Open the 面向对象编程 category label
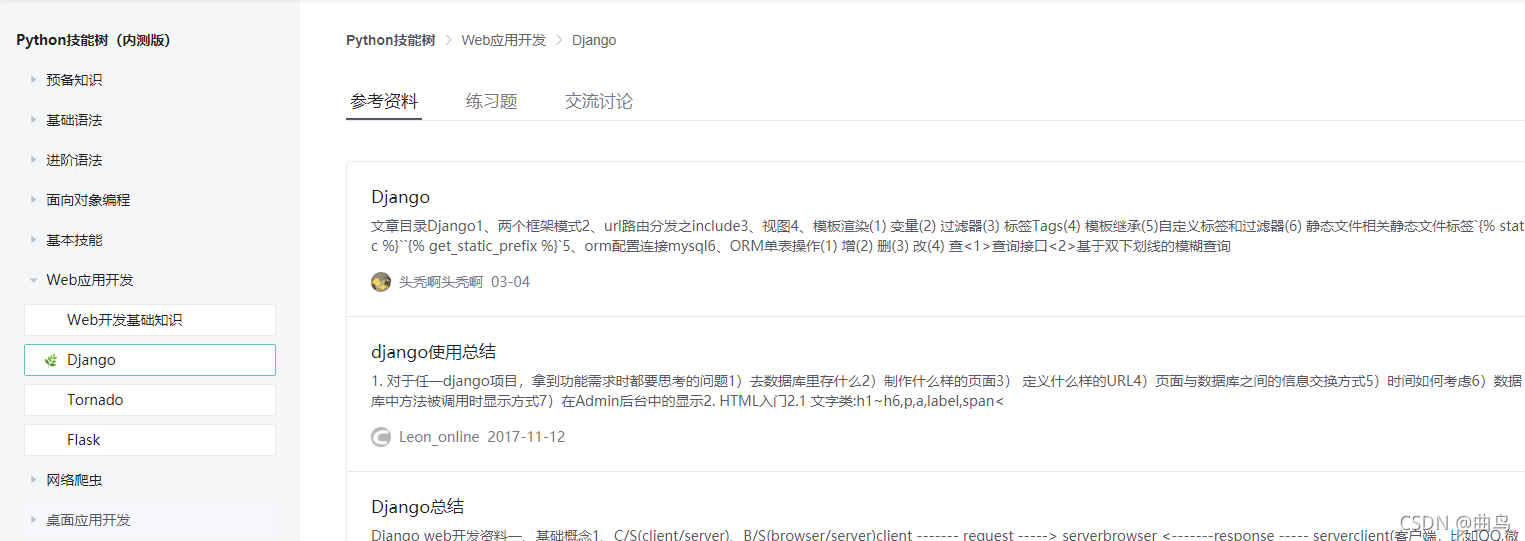This screenshot has height=541, width=1525. pyautogui.click(x=88, y=200)
